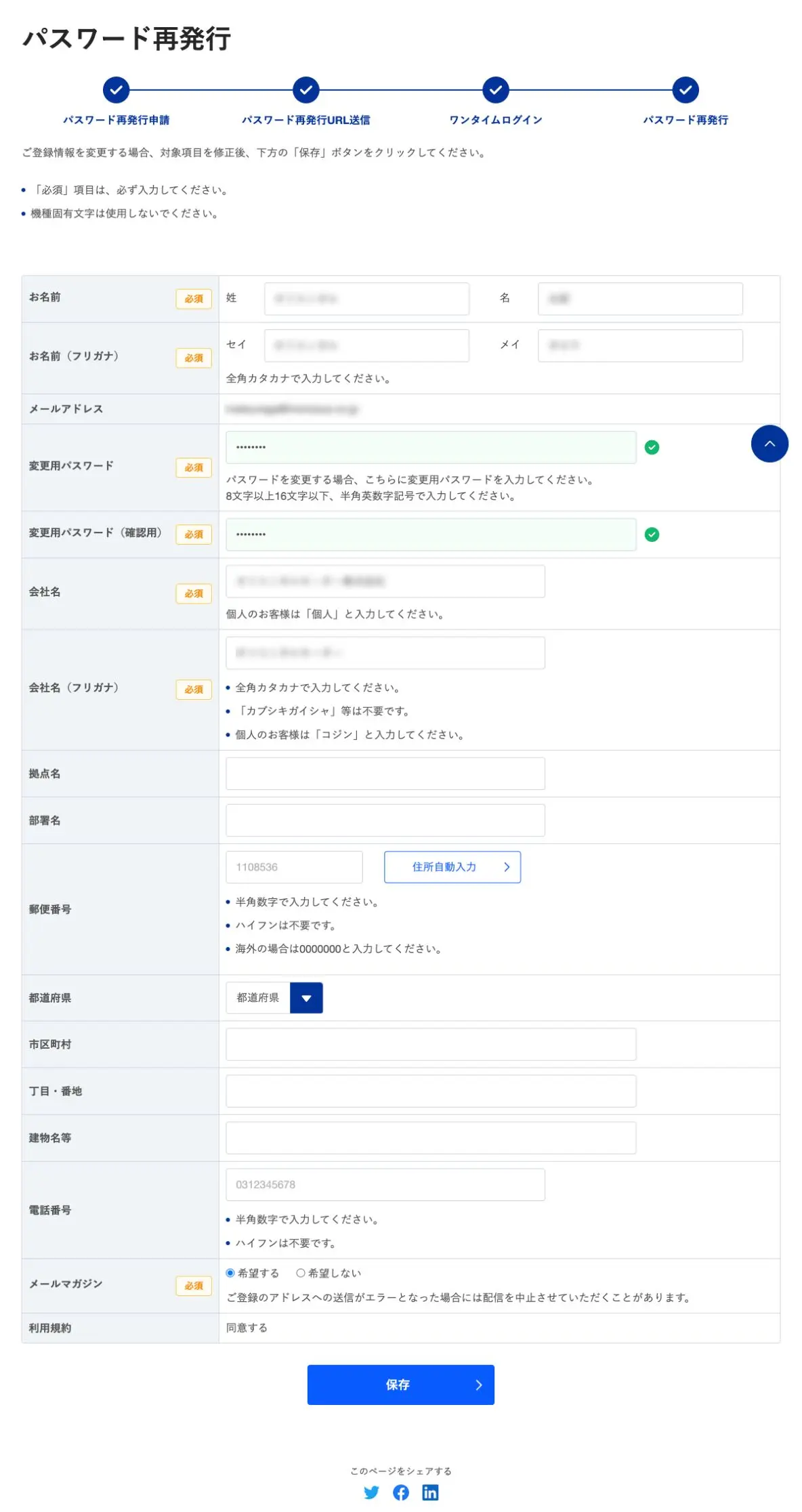The width and height of the screenshot is (802, 1512).
Task: Focus the メイ furigana input field
Action: click(x=640, y=345)
